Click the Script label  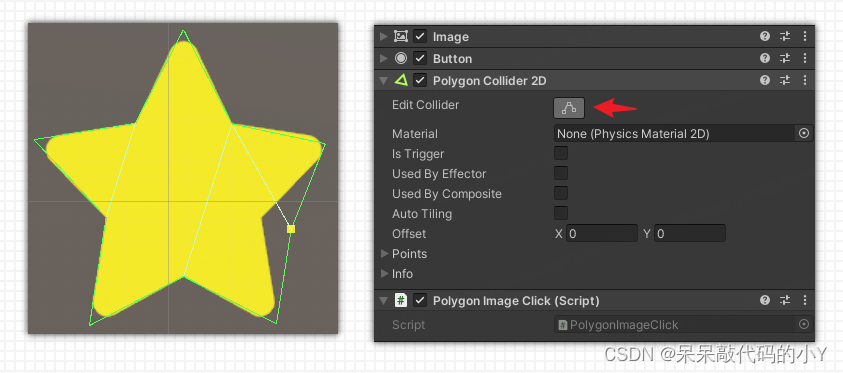(408, 325)
